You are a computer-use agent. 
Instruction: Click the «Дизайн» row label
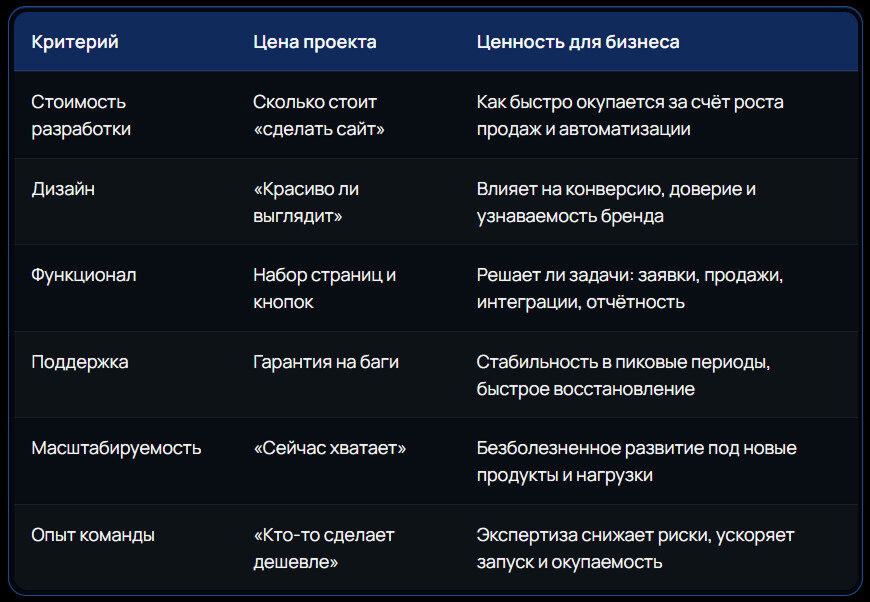(x=63, y=188)
